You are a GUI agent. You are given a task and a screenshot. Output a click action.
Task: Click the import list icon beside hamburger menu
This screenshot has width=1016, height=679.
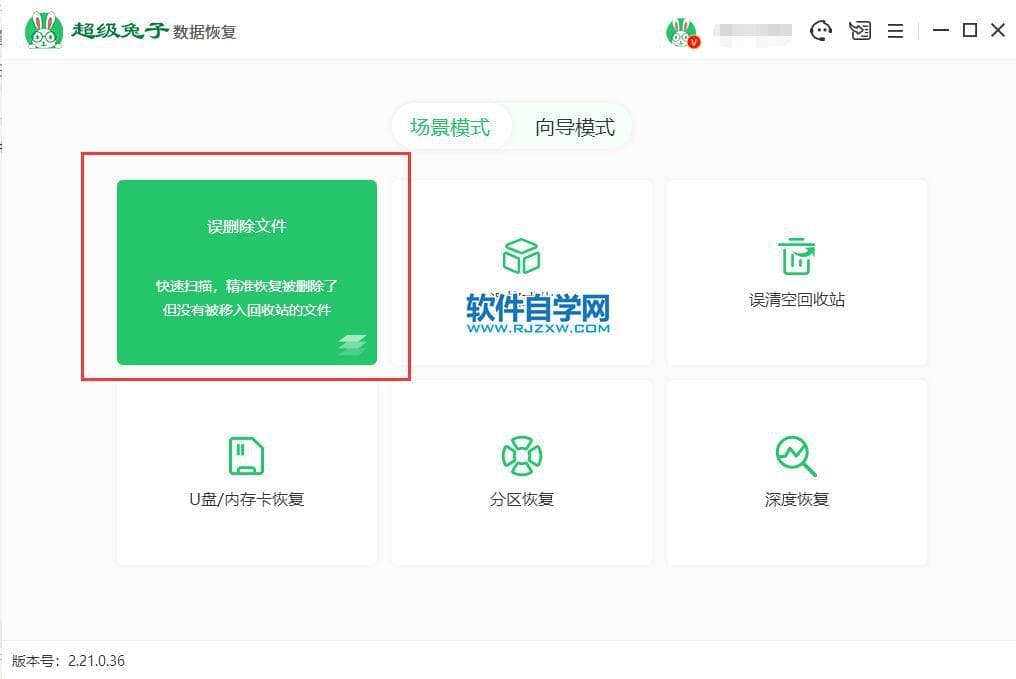[859, 31]
